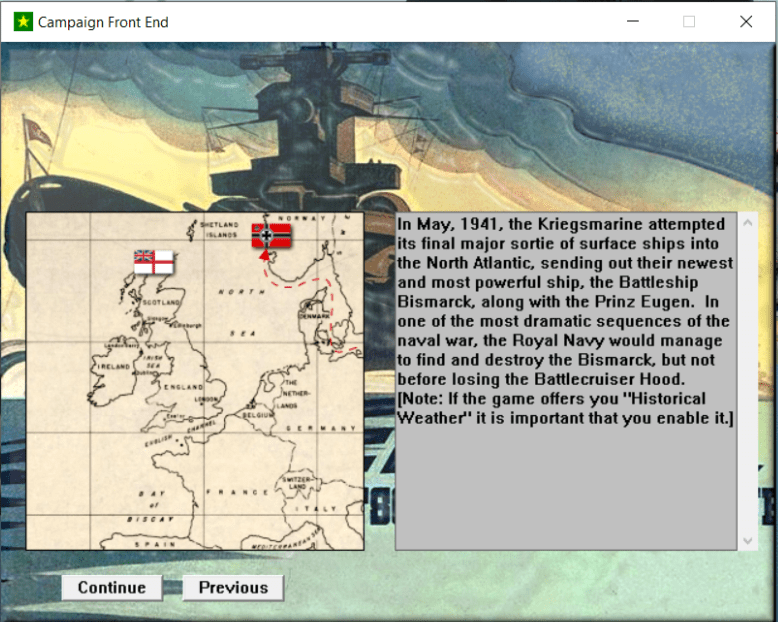The width and height of the screenshot is (780, 622).
Task: Click the campaign briefing text box
Action: click(566, 381)
